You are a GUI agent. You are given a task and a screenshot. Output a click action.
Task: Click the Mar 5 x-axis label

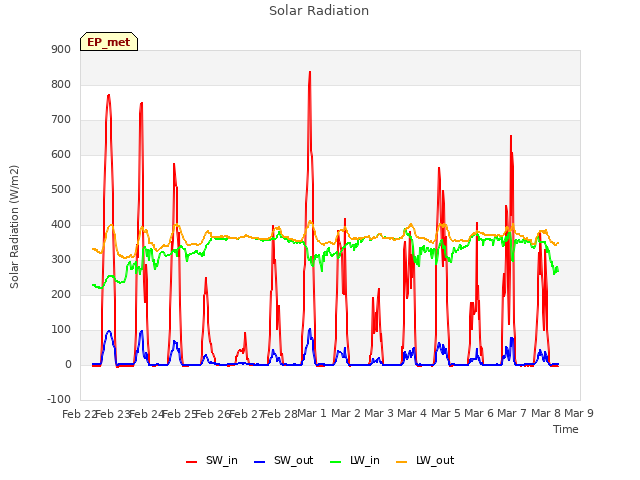[x=445, y=413]
